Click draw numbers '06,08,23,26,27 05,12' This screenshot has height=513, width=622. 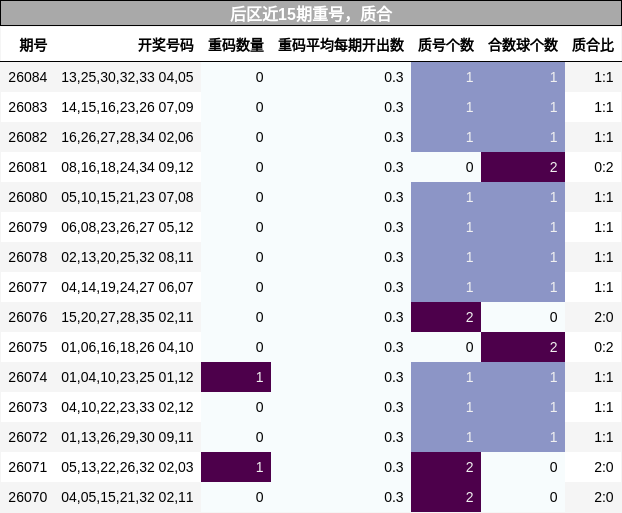coord(127,227)
